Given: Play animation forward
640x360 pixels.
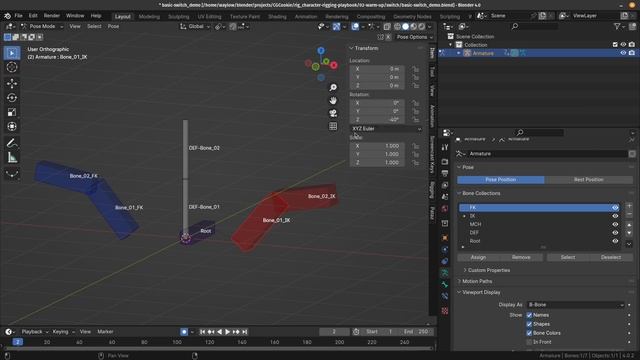Looking at the screenshot, I should [x=228, y=332].
